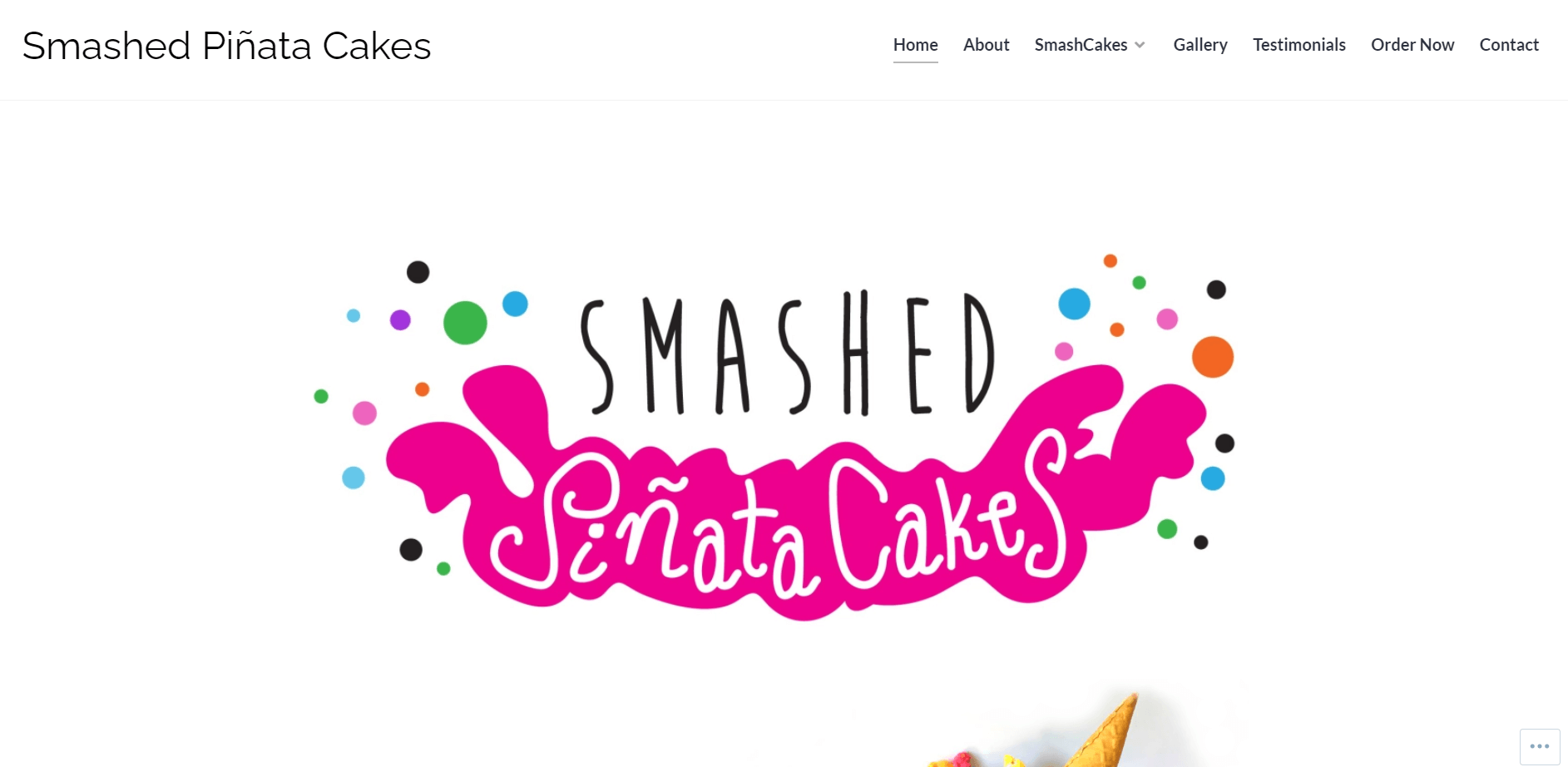Select the Order Now link

[1412, 45]
